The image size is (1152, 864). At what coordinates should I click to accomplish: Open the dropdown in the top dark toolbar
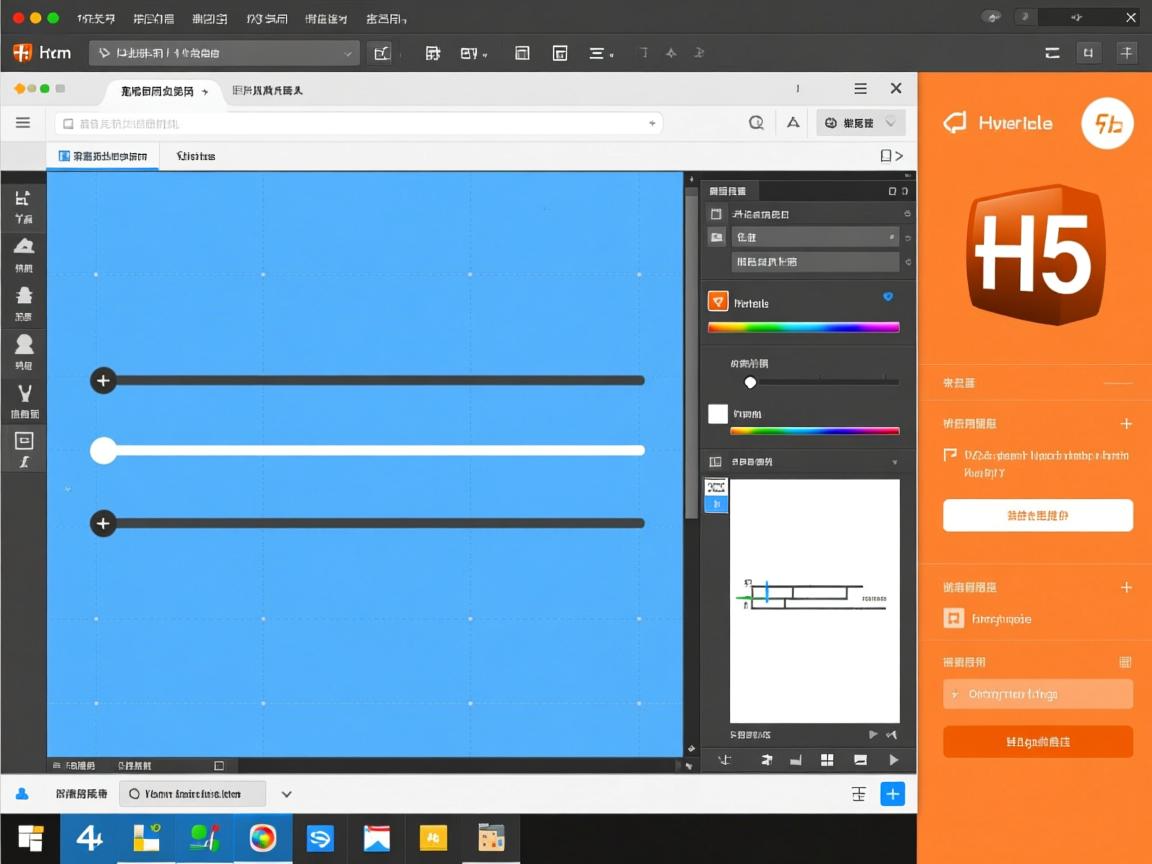click(224, 53)
